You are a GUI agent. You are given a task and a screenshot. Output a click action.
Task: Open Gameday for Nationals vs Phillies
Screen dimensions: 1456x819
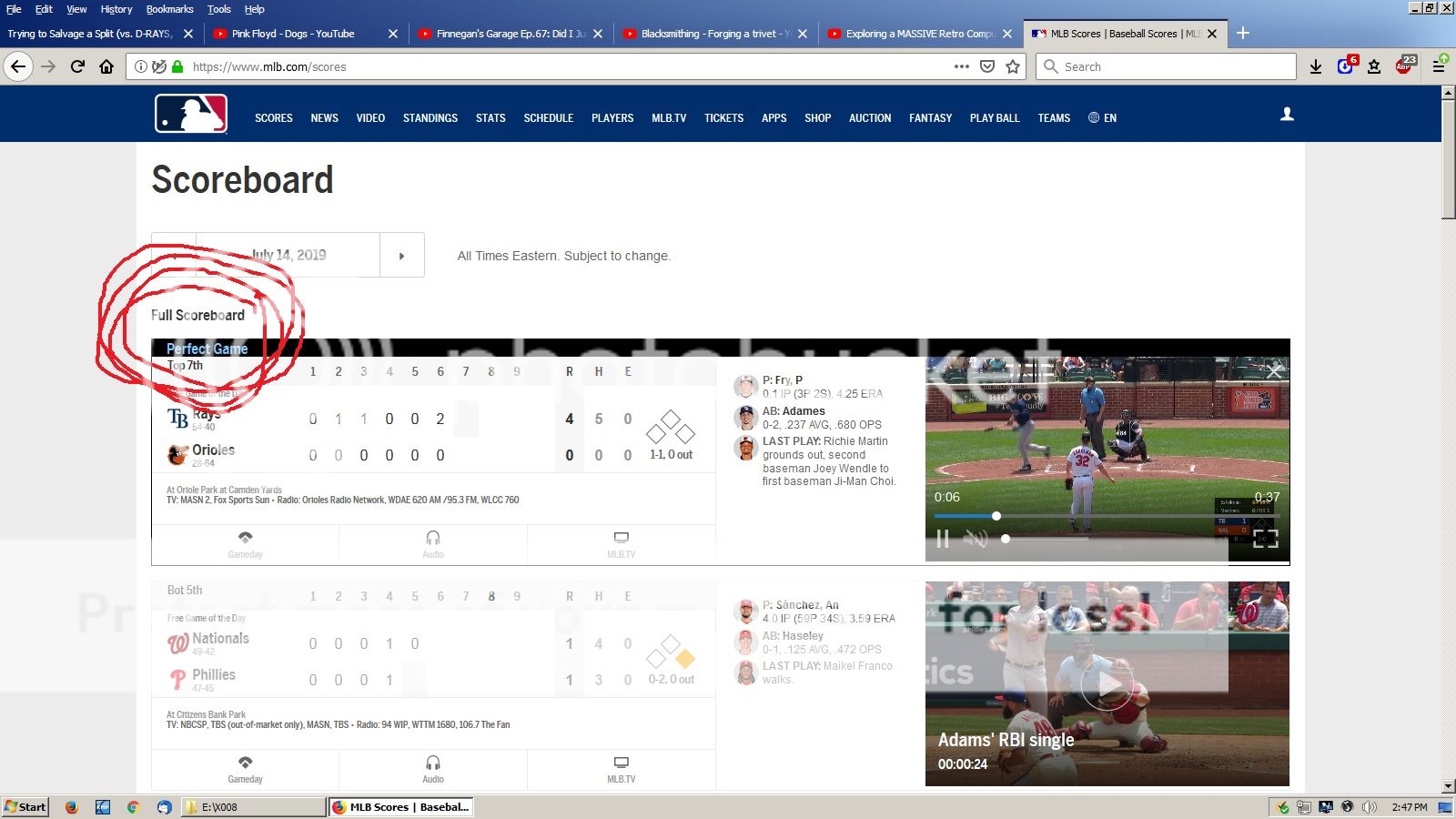pos(245,769)
